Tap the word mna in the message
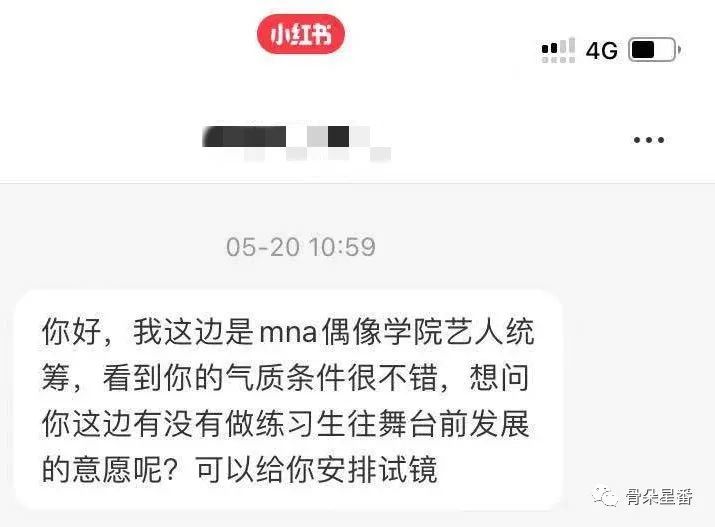This screenshot has width=715, height=527. [288, 333]
